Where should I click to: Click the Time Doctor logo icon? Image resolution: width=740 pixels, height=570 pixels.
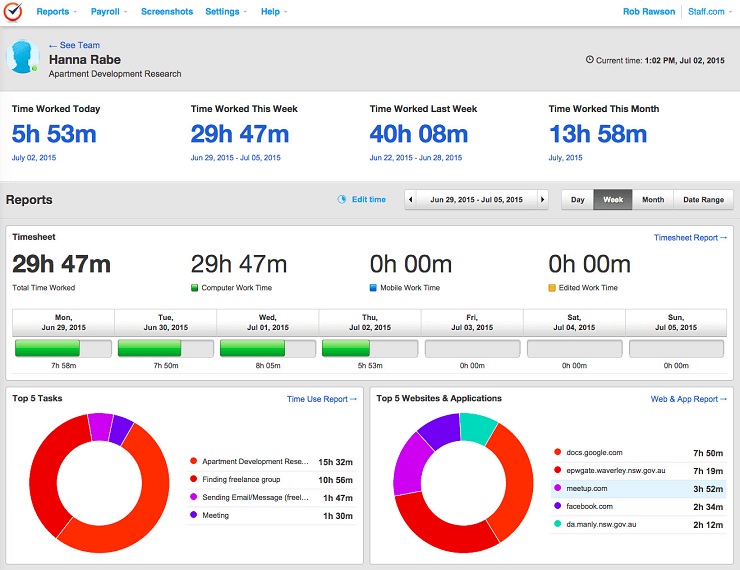(x=13, y=11)
